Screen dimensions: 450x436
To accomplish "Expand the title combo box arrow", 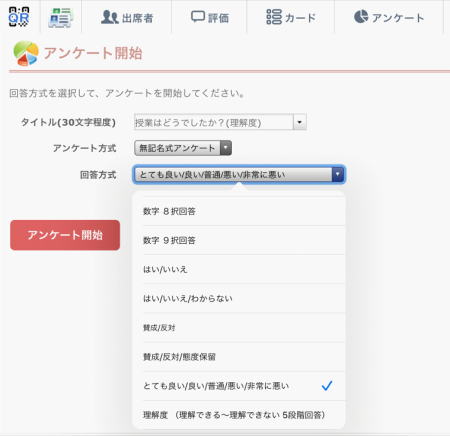I will 300,122.
